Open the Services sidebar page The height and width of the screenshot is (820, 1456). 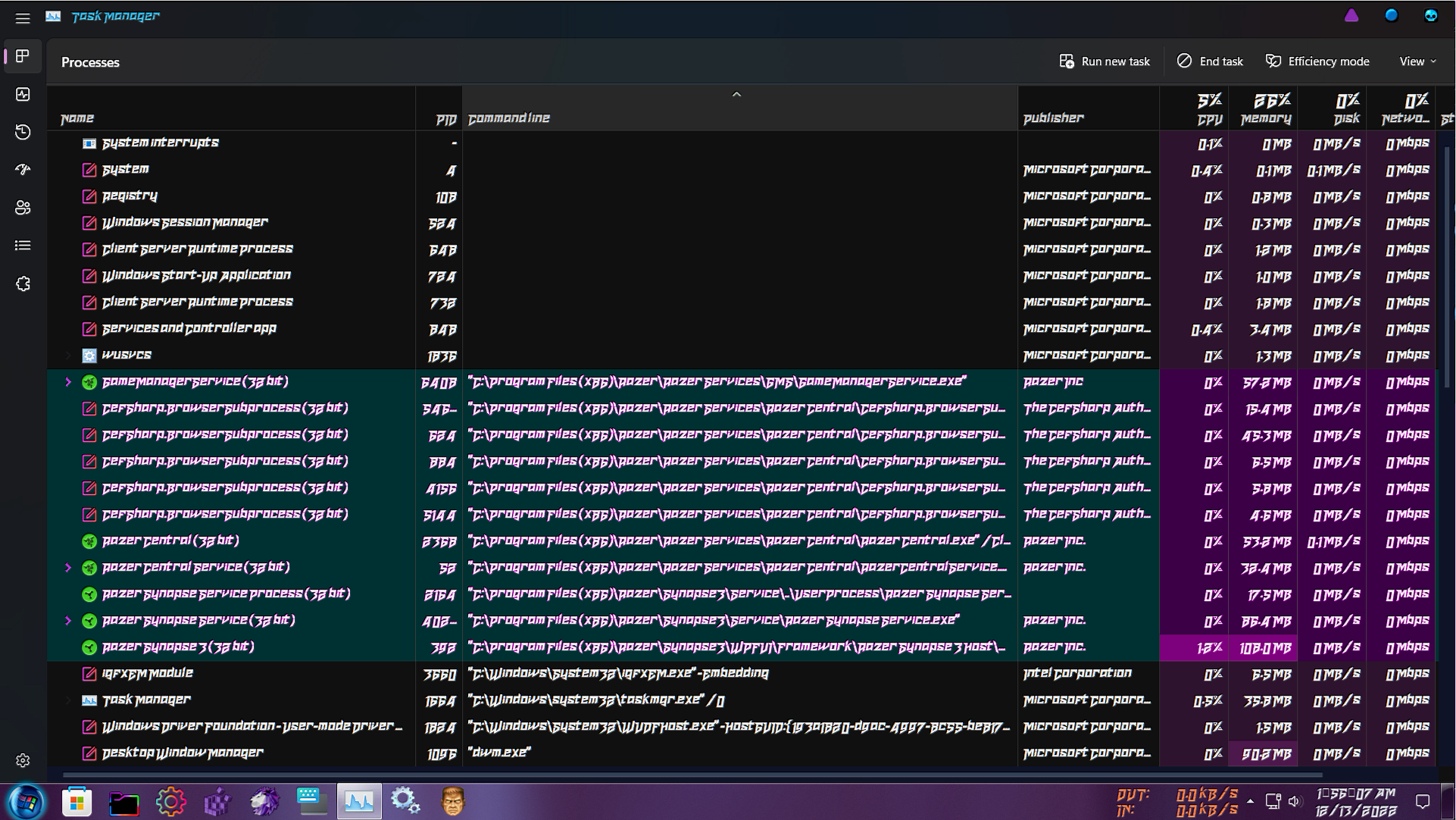point(23,283)
